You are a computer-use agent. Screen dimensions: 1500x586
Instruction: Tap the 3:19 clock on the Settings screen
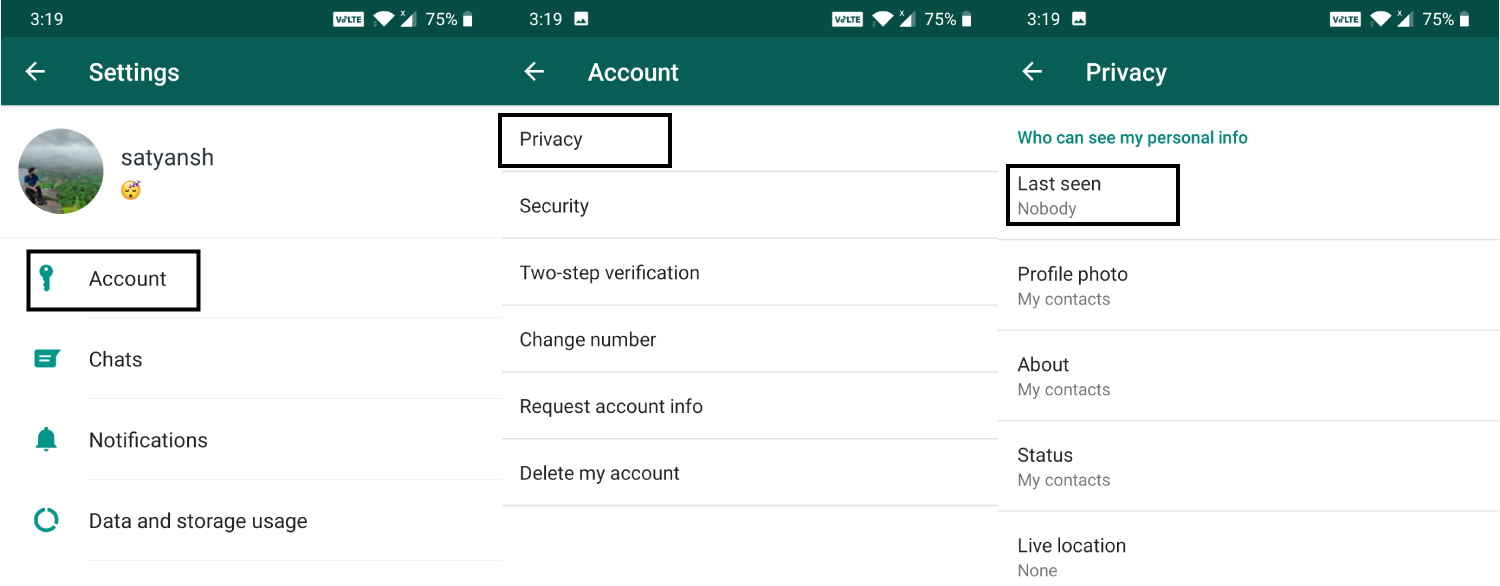click(x=46, y=19)
